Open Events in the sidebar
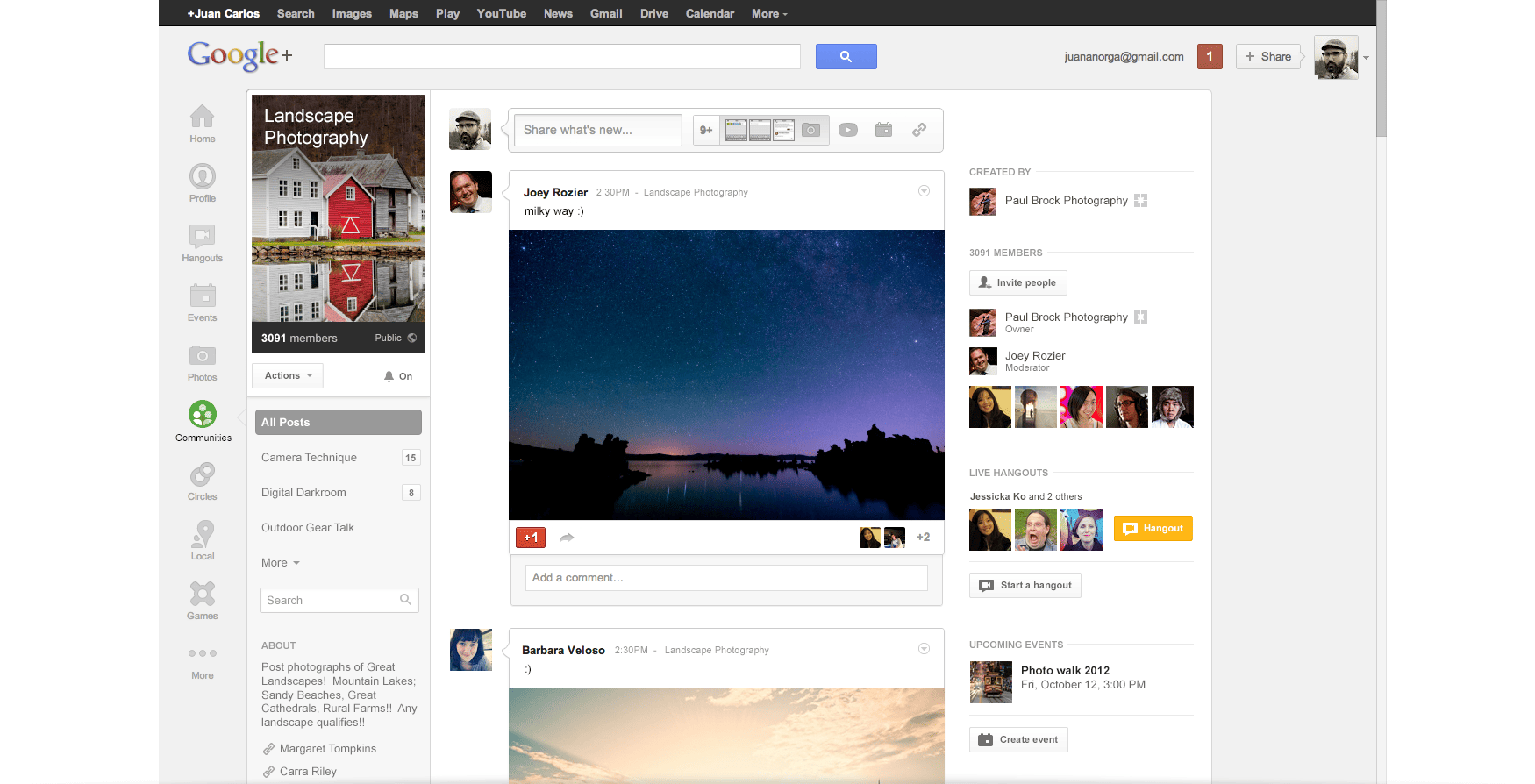 202,303
